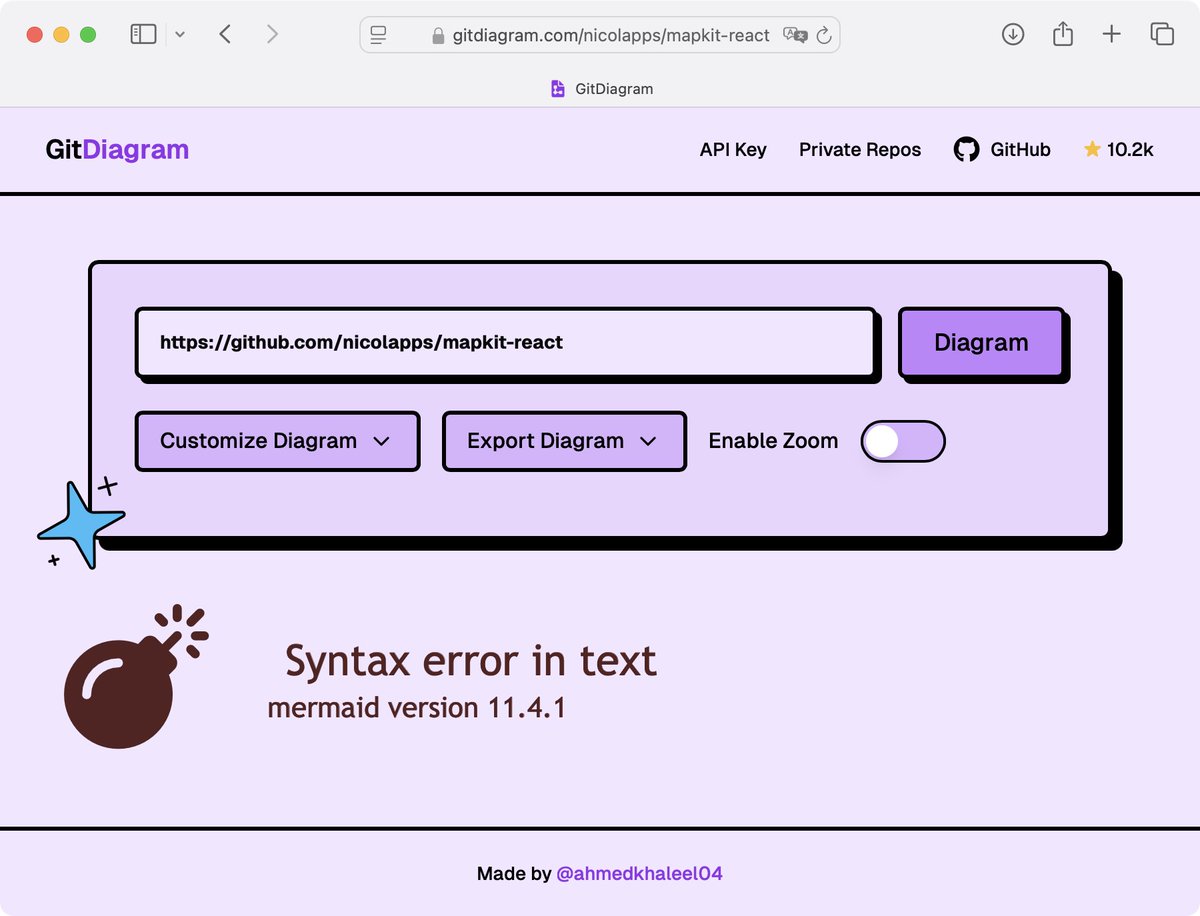Open the Share icon
Image resolution: width=1200 pixels, height=916 pixels.
(x=1063, y=34)
